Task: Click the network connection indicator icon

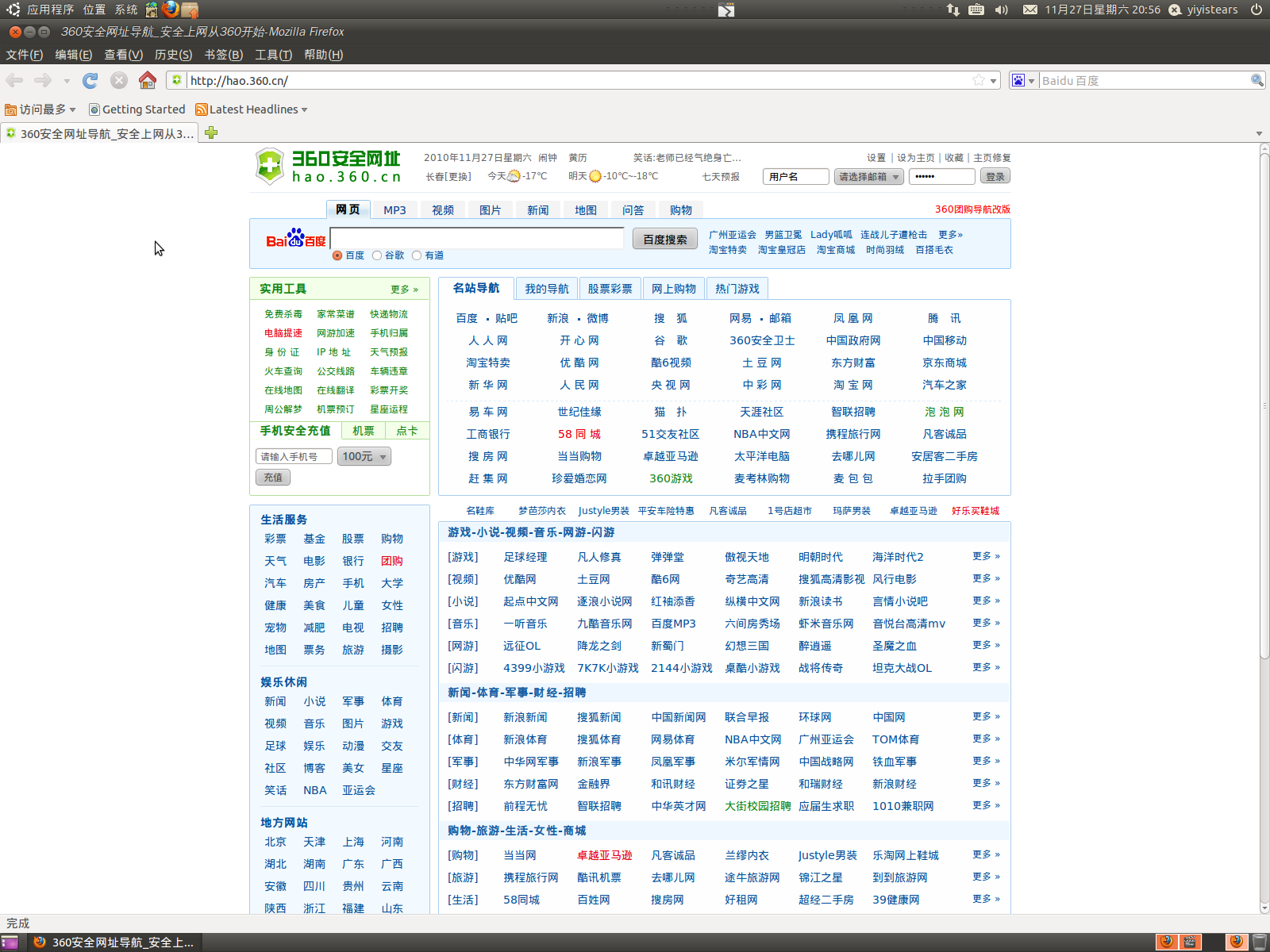Action: point(953,10)
